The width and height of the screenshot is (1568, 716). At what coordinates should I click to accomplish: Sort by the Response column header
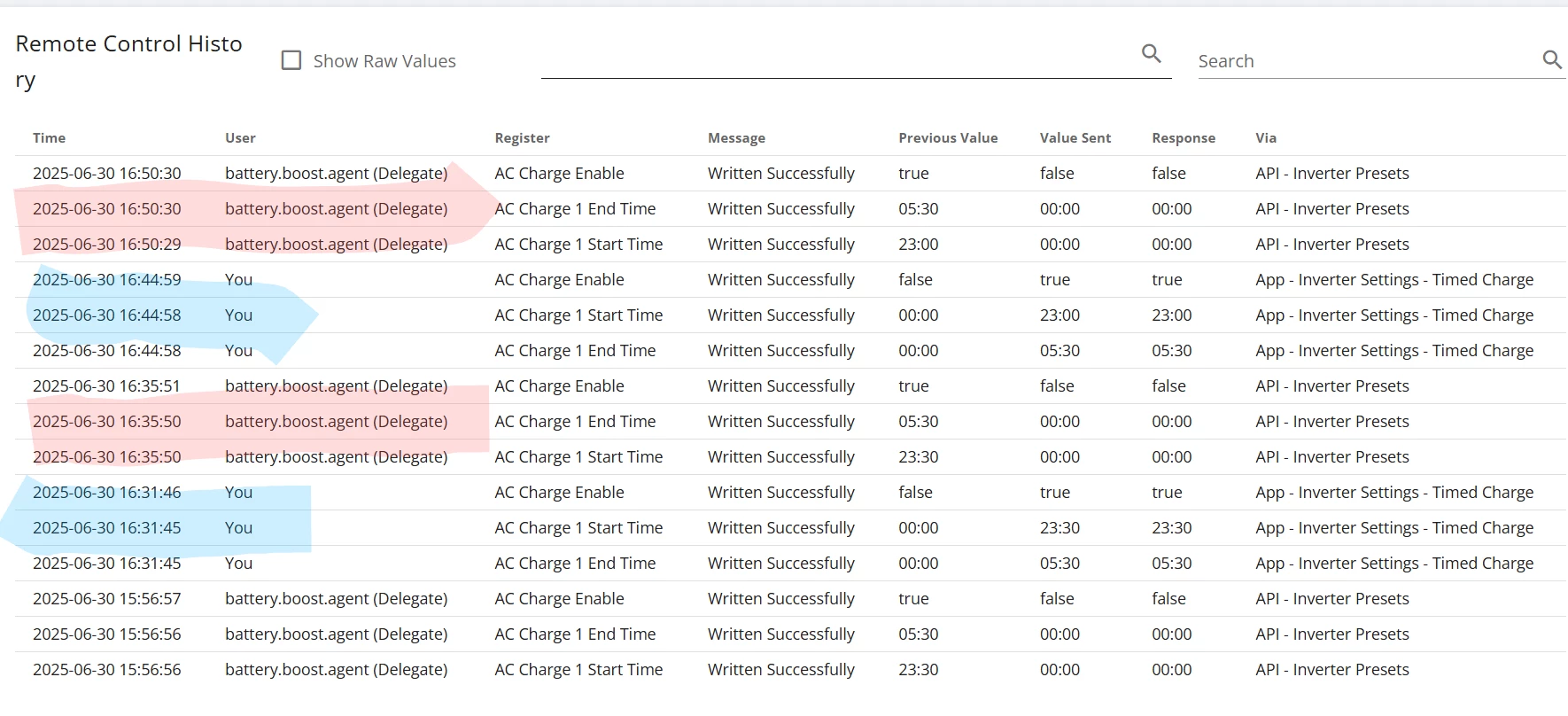(x=1184, y=138)
